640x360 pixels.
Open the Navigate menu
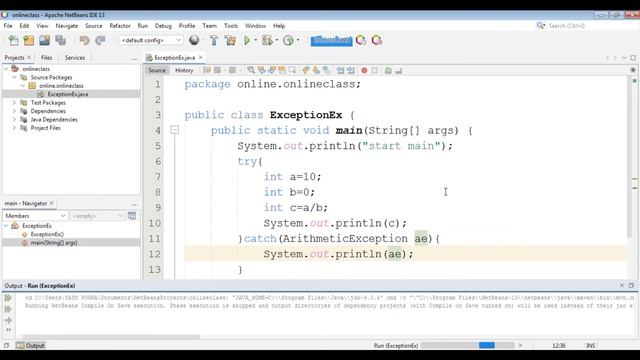(x=67, y=26)
